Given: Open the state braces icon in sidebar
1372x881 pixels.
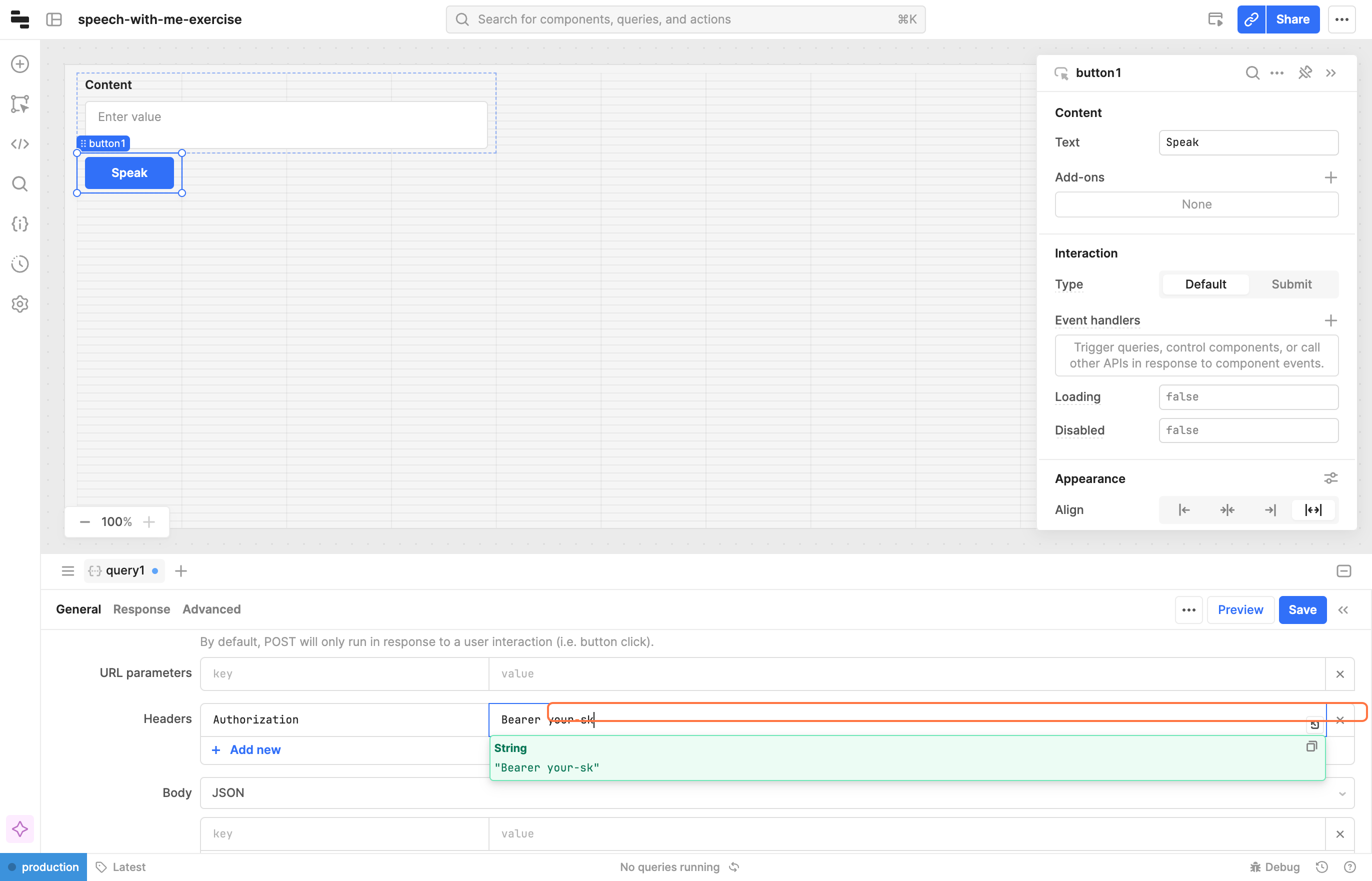Looking at the screenshot, I should (x=20, y=223).
